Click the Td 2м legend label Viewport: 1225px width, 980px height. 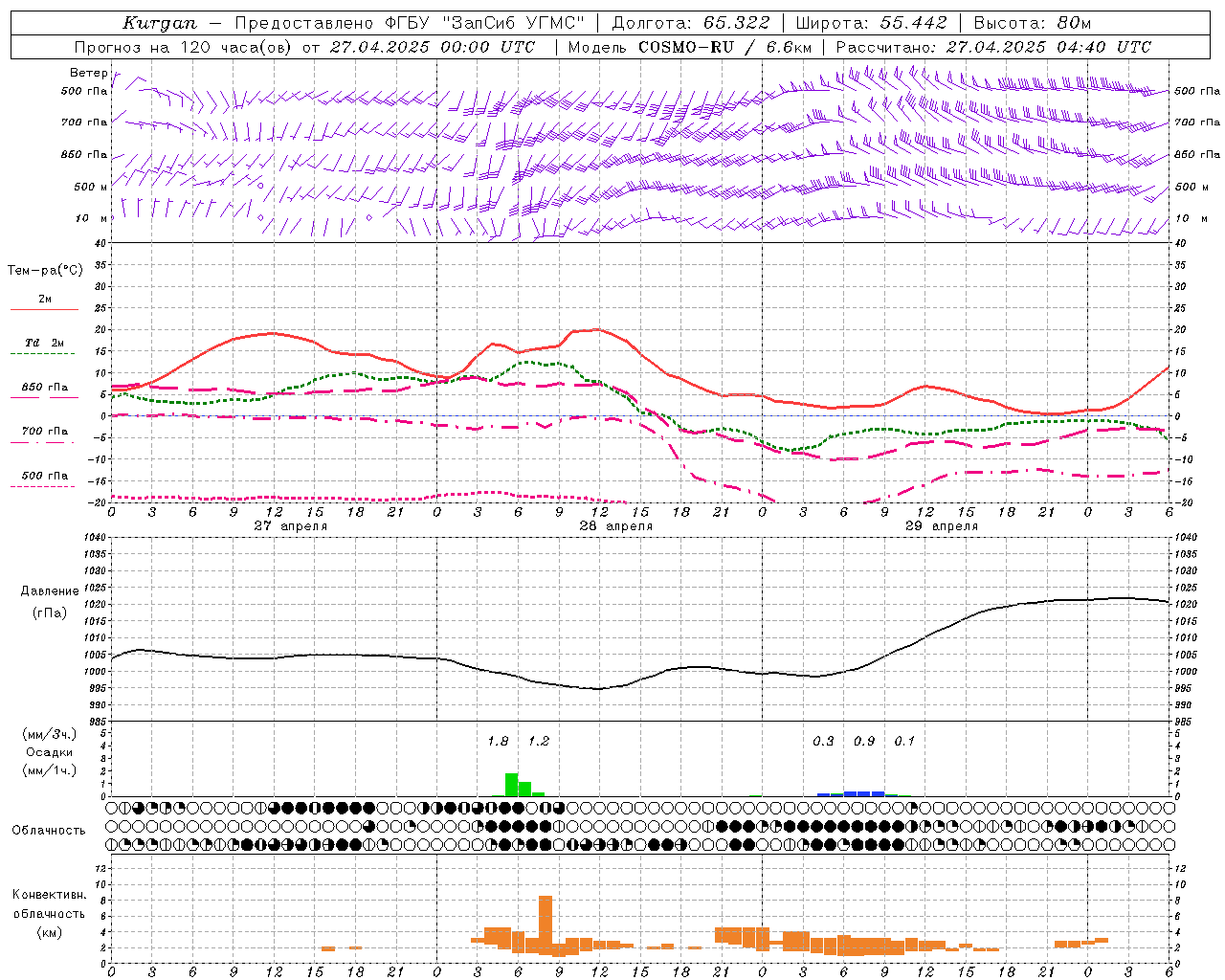(x=45, y=343)
